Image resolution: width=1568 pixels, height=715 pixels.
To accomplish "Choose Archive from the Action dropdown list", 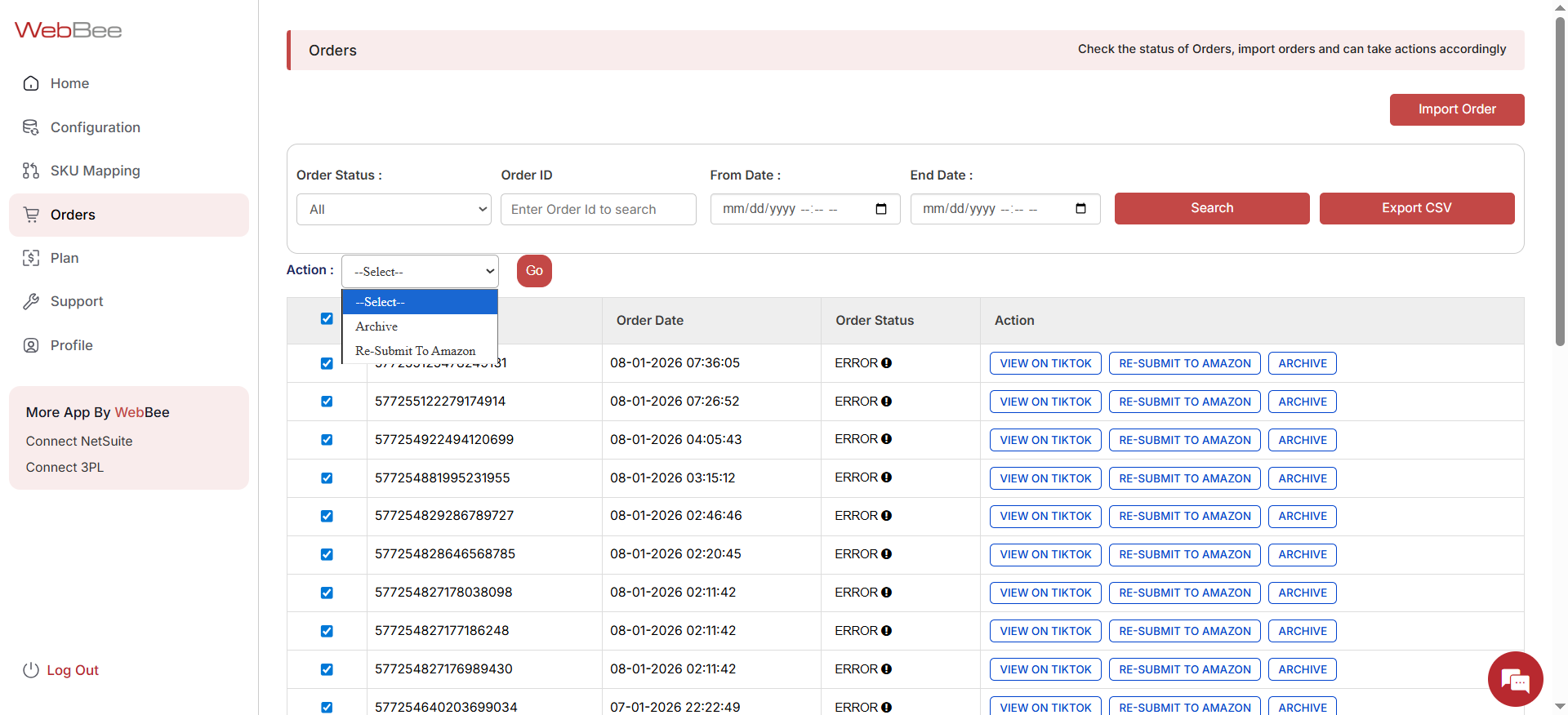I will pos(376,326).
